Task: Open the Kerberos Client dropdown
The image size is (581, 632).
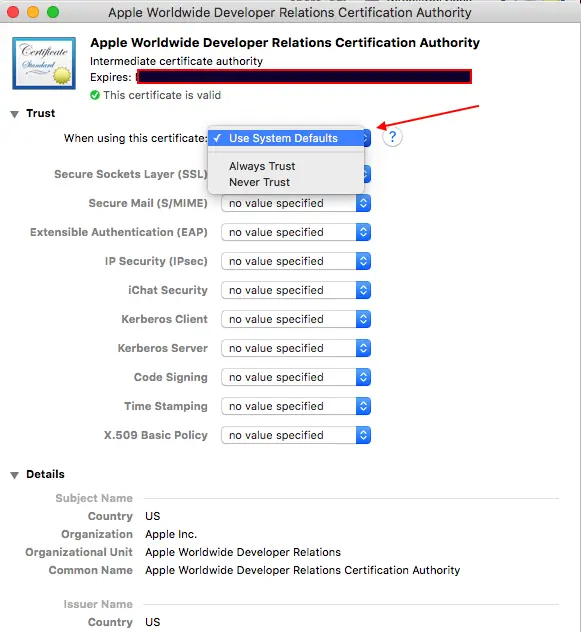Action: (296, 319)
